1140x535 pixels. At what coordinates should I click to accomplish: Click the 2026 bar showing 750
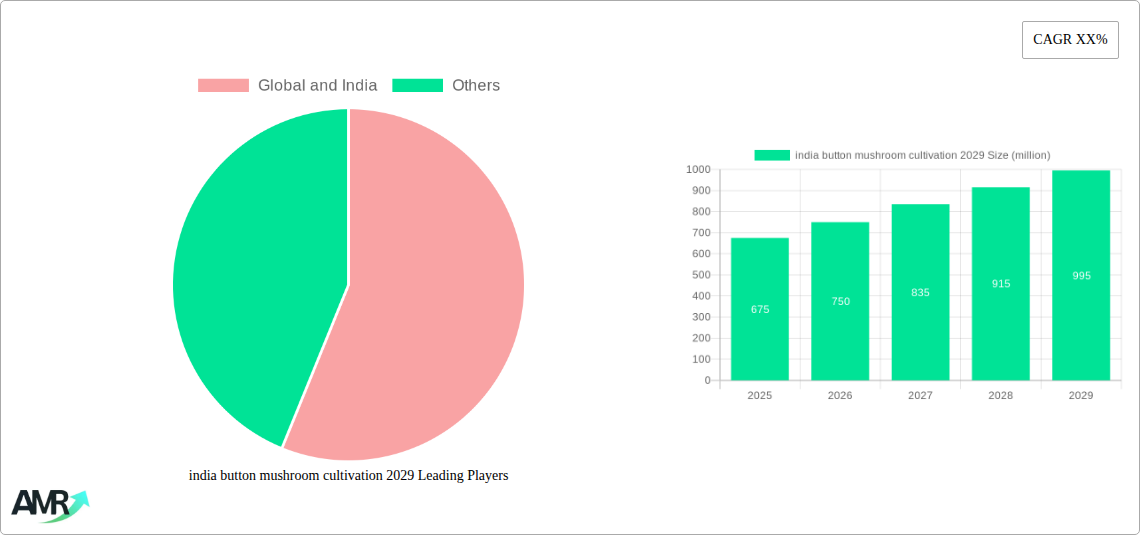point(840,301)
